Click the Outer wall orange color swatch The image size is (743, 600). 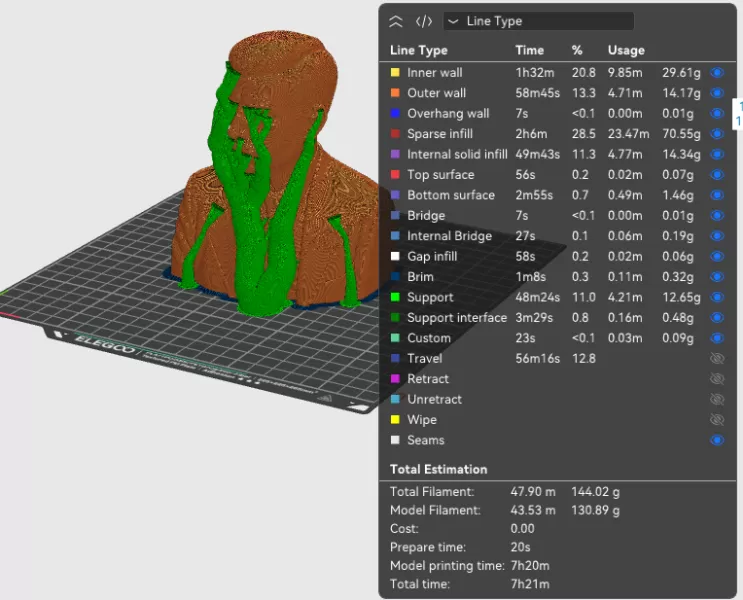coord(395,93)
